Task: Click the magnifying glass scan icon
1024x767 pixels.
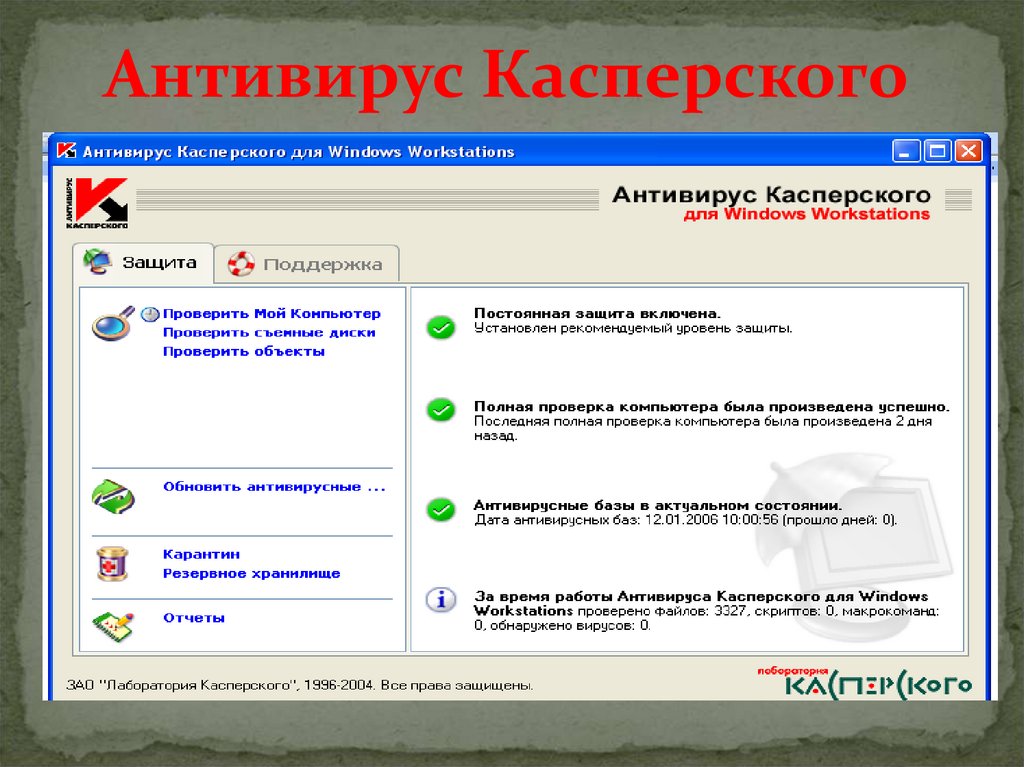Action: (x=113, y=323)
